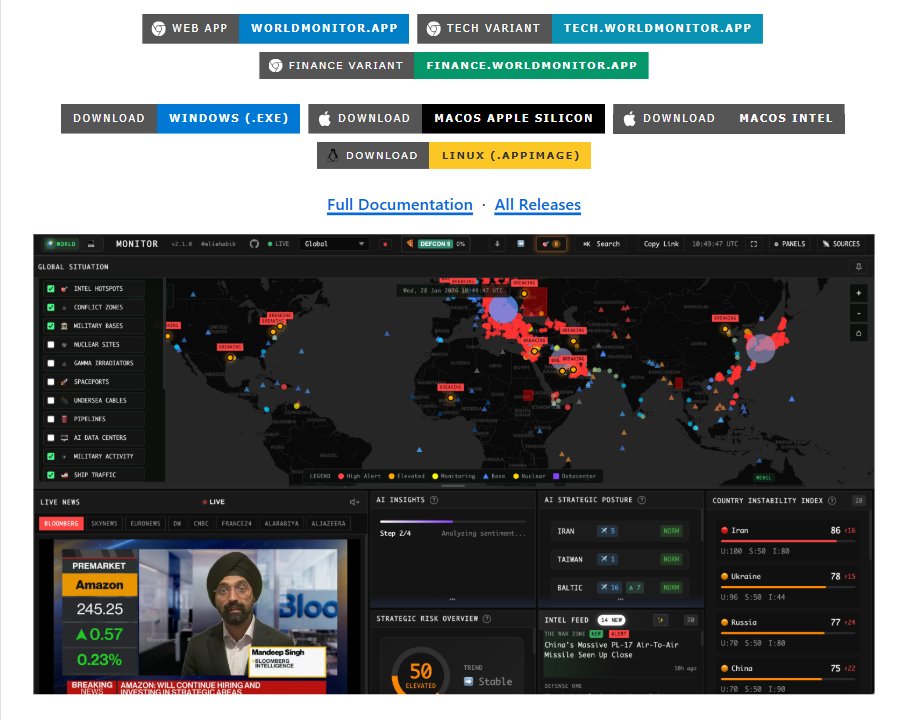The image size is (907, 720).
Task: Enable the Nuclear Sites layer checkbox
Action: (x=51, y=345)
